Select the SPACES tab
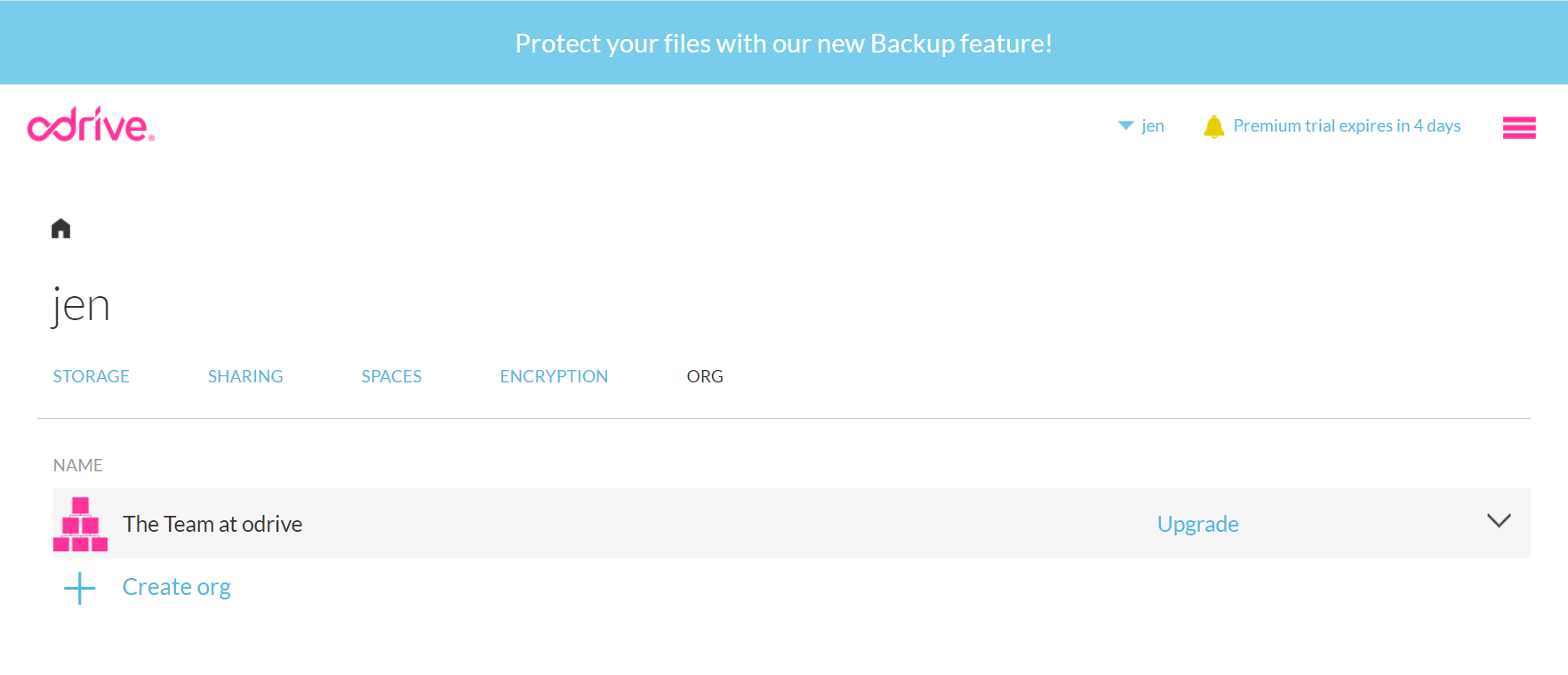The image size is (1568, 675). [391, 376]
